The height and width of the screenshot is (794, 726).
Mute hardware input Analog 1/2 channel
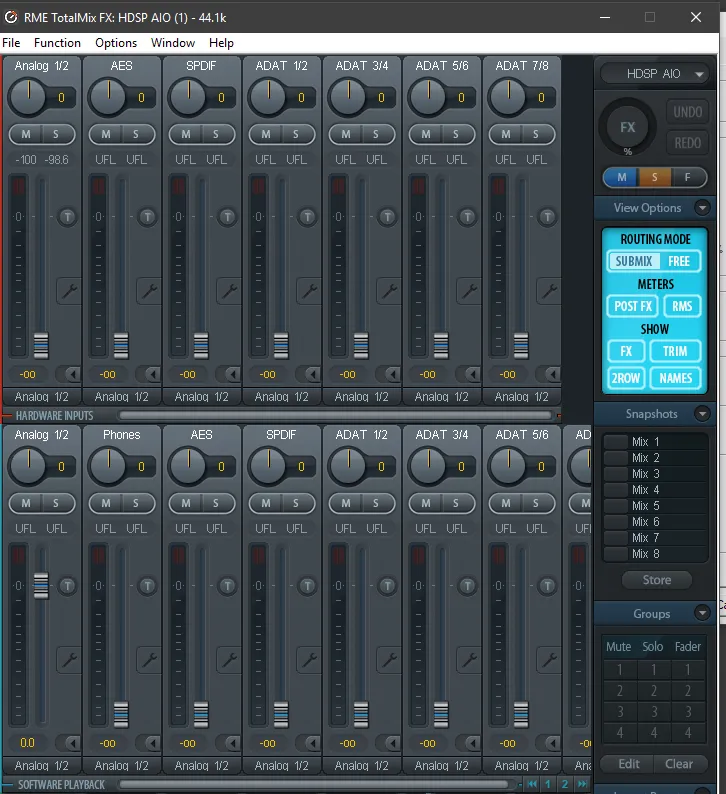26,134
